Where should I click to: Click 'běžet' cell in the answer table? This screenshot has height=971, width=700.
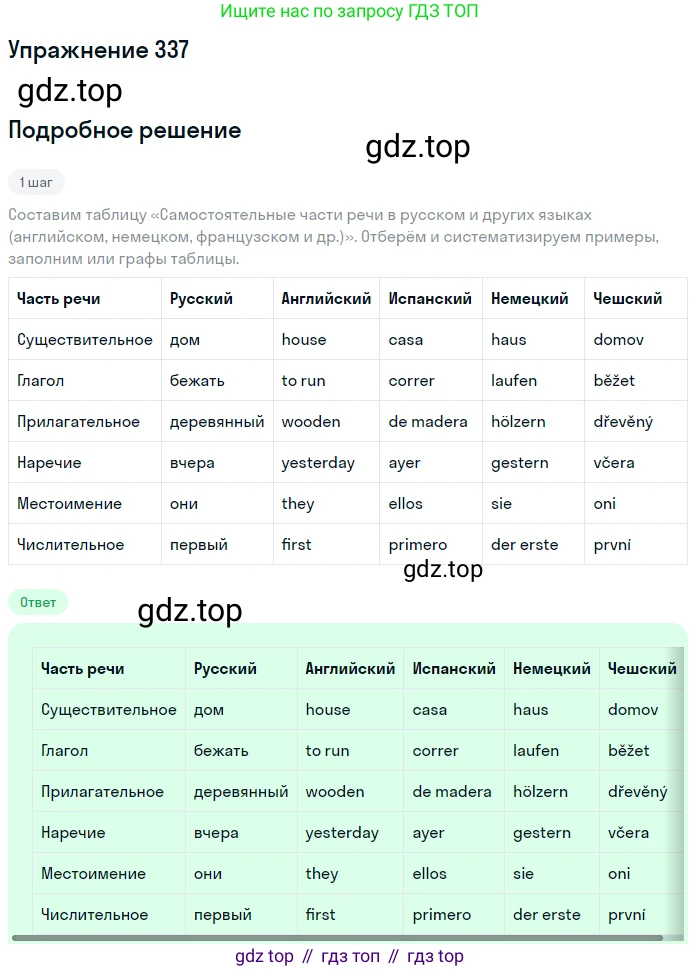628,751
